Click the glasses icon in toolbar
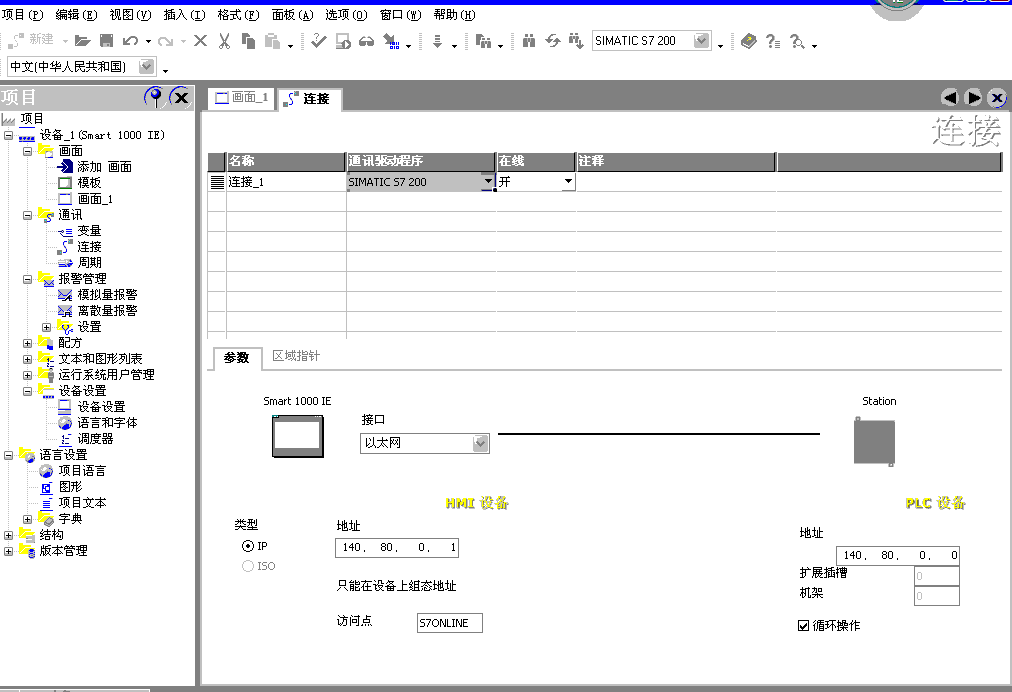The height and width of the screenshot is (692, 1012). (367, 42)
